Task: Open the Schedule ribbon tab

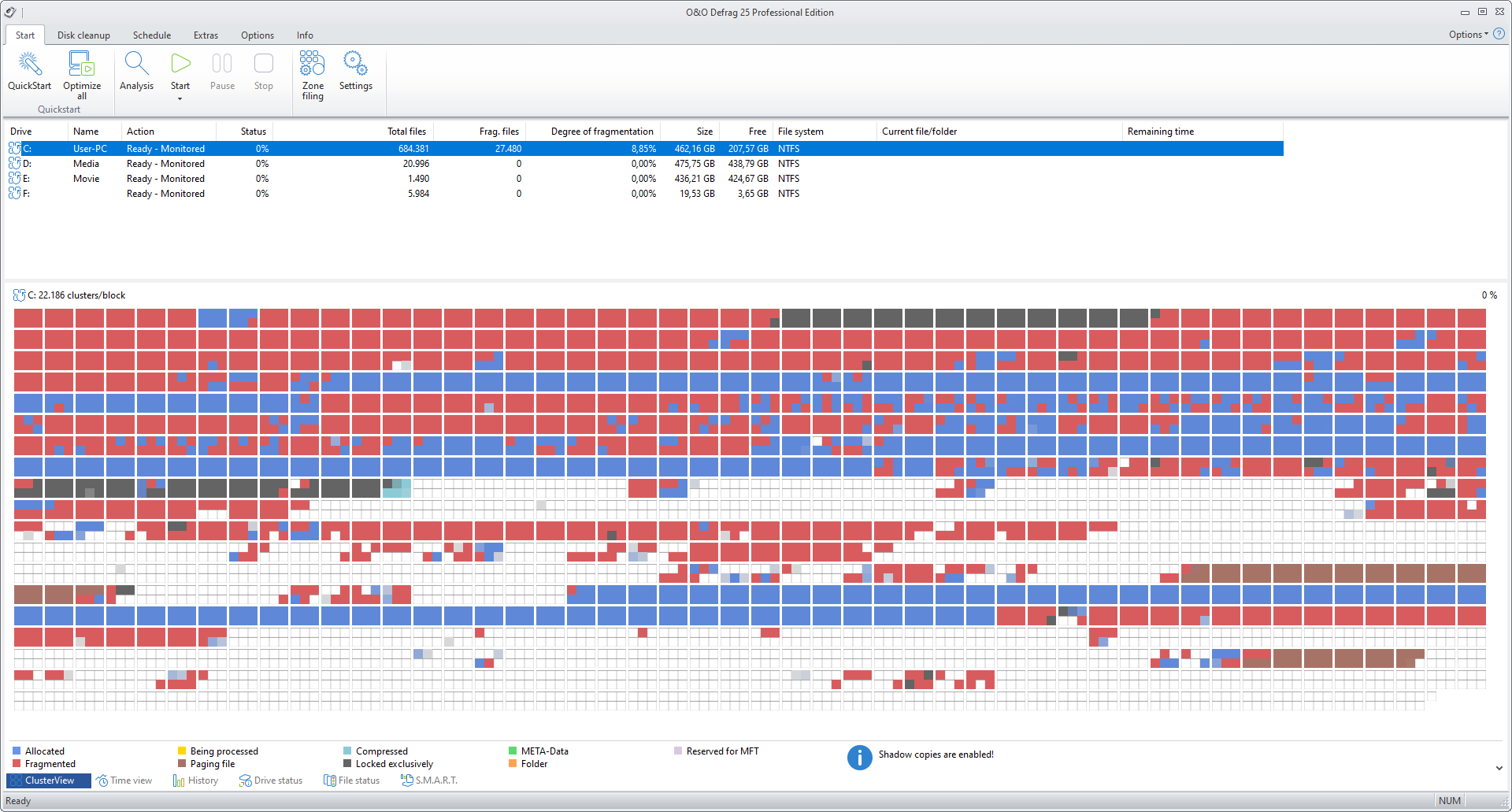Action: coord(152,35)
